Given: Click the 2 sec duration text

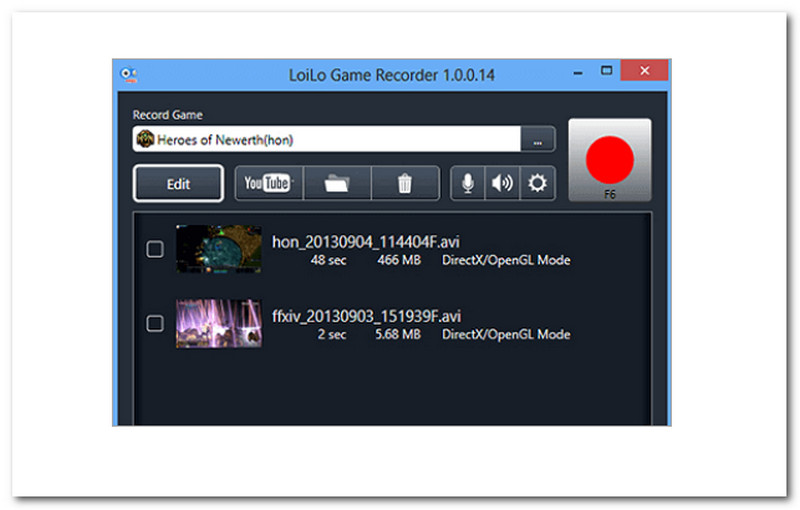Looking at the screenshot, I should (332, 335).
